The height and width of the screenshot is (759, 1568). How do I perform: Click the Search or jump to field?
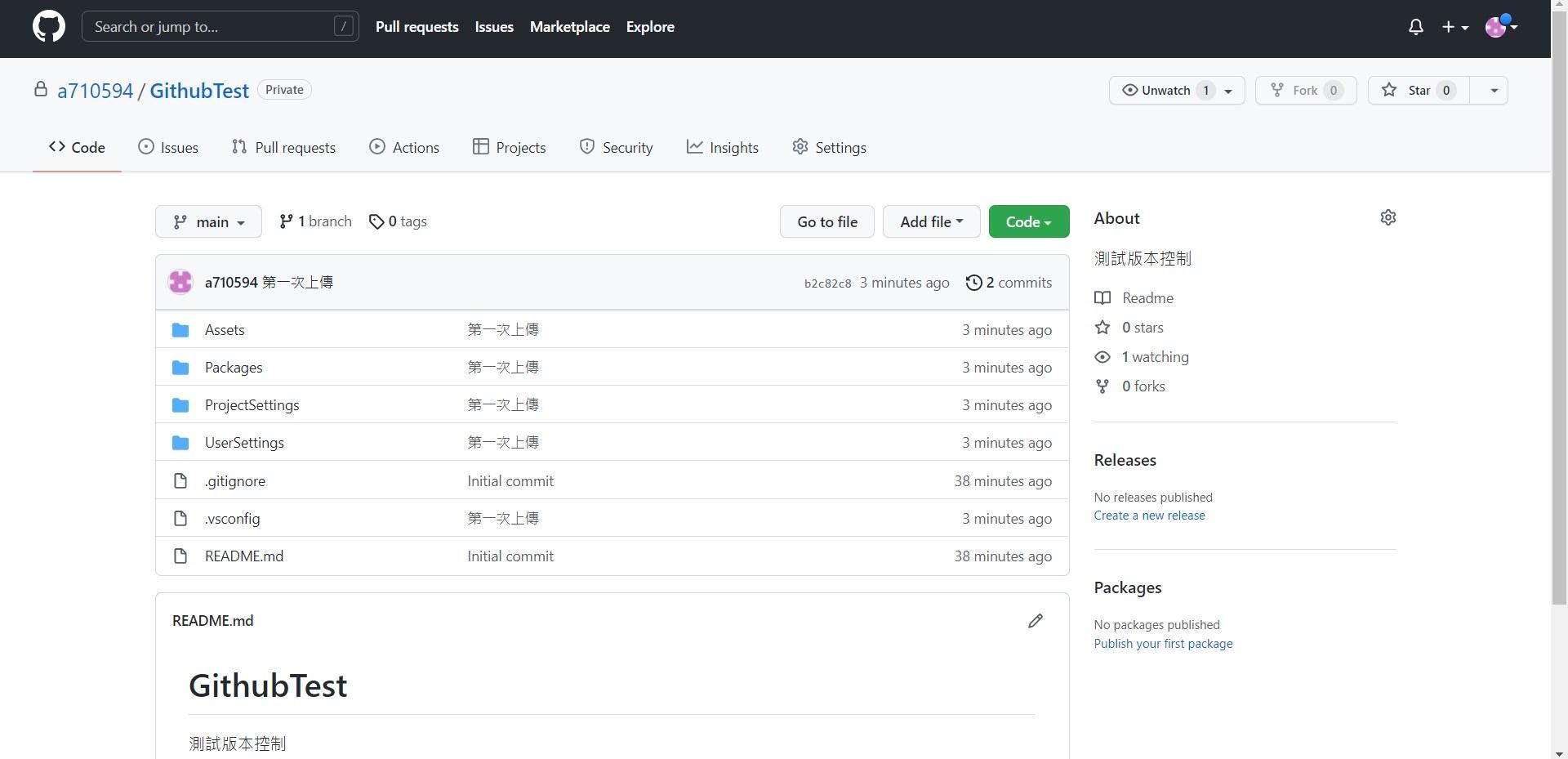click(x=220, y=27)
